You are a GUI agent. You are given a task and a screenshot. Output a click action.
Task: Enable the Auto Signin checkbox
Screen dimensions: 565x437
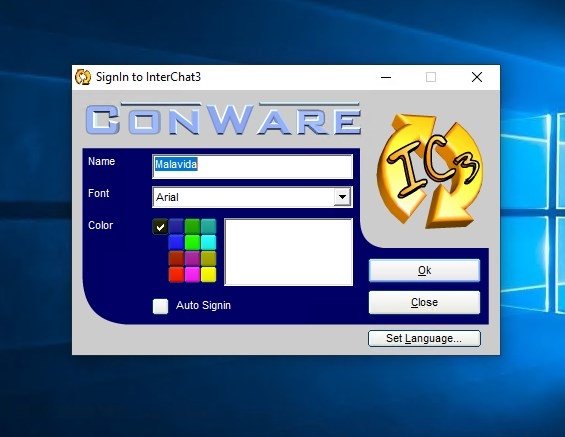coord(160,306)
